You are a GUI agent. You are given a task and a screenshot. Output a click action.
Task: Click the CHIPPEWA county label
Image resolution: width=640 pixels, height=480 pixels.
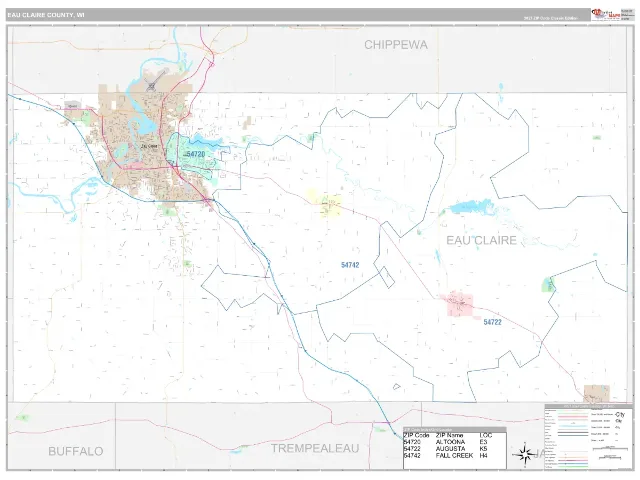(x=396, y=44)
